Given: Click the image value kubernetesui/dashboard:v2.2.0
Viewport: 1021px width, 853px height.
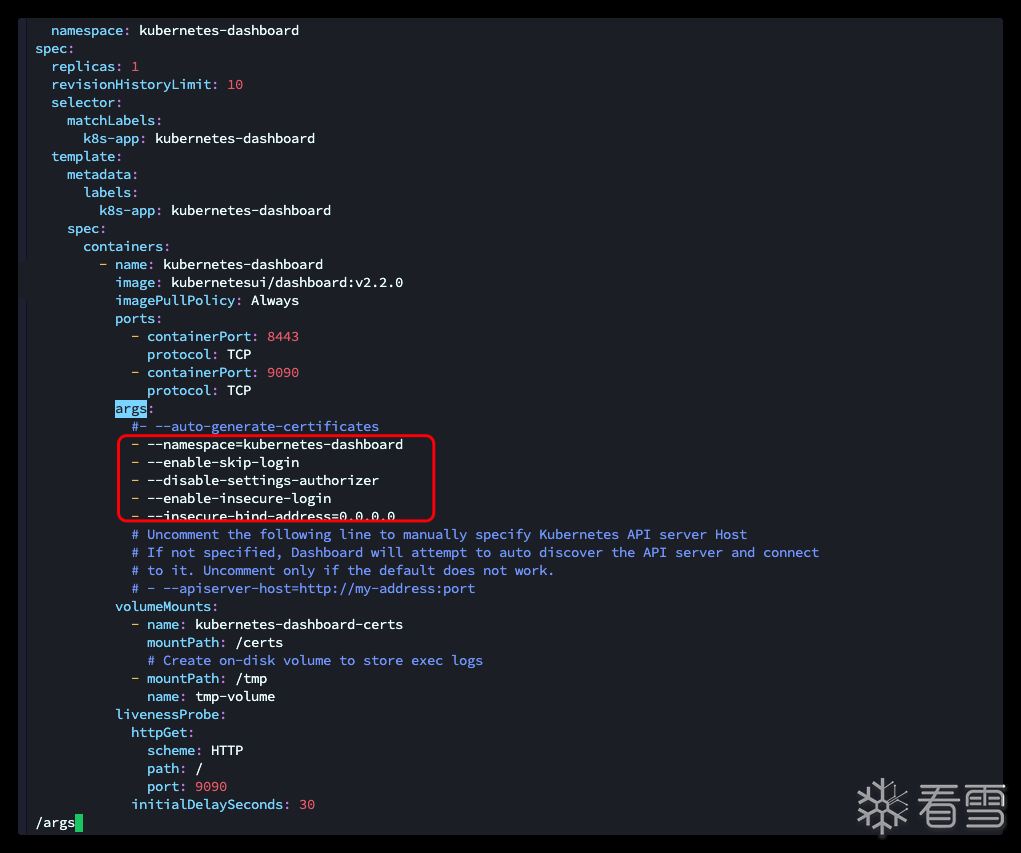Looking at the screenshot, I should click(x=287, y=282).
